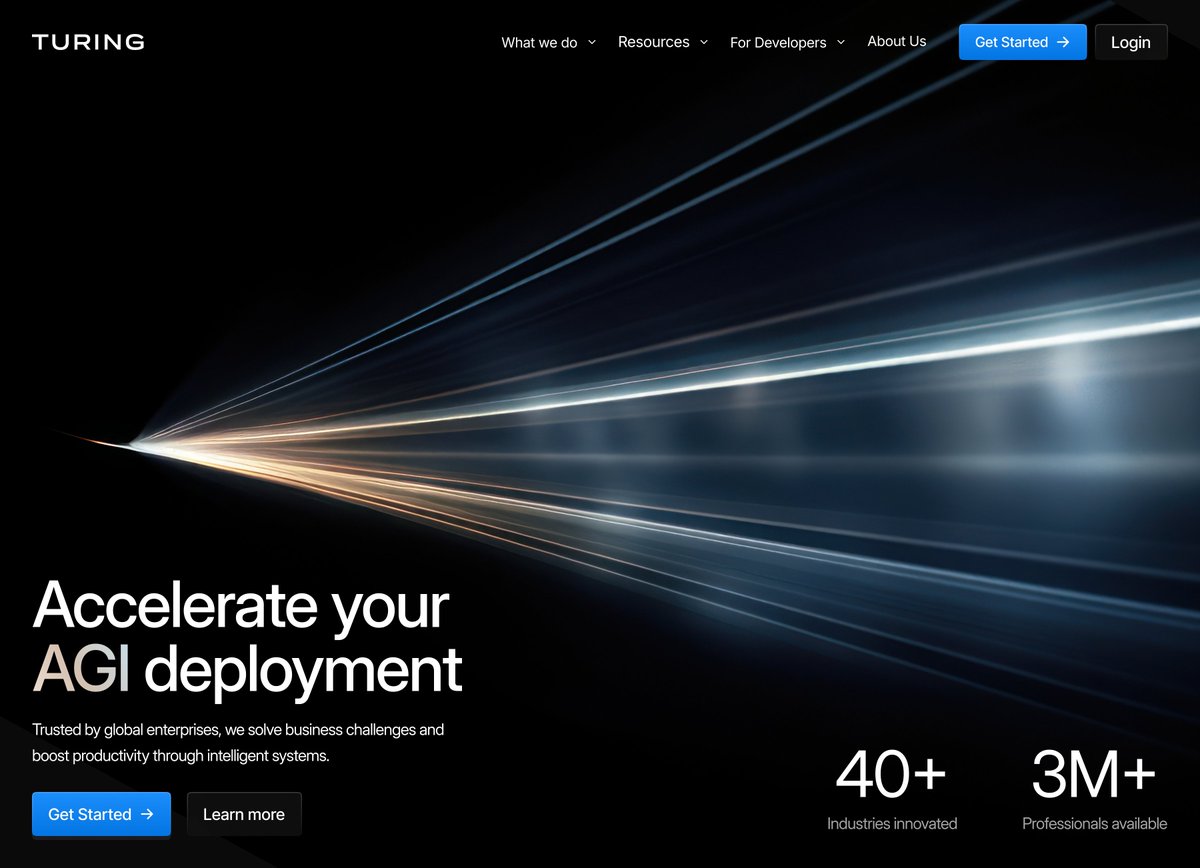
Task: Click the Professionals available label
Action: coord(1094,824)
